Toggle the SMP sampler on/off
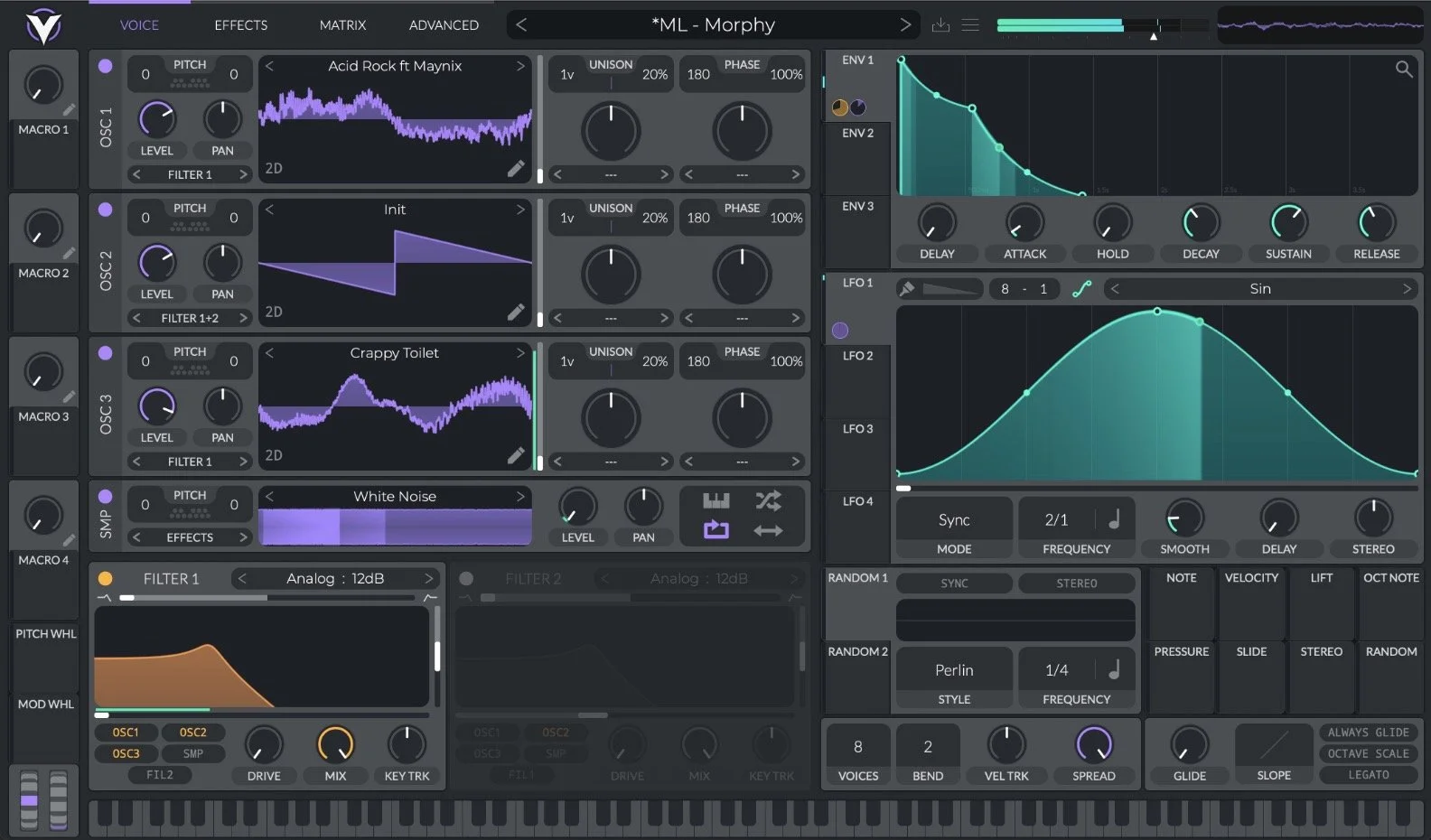The height and width of the screenshot is (840, 1431). [106, 497]
